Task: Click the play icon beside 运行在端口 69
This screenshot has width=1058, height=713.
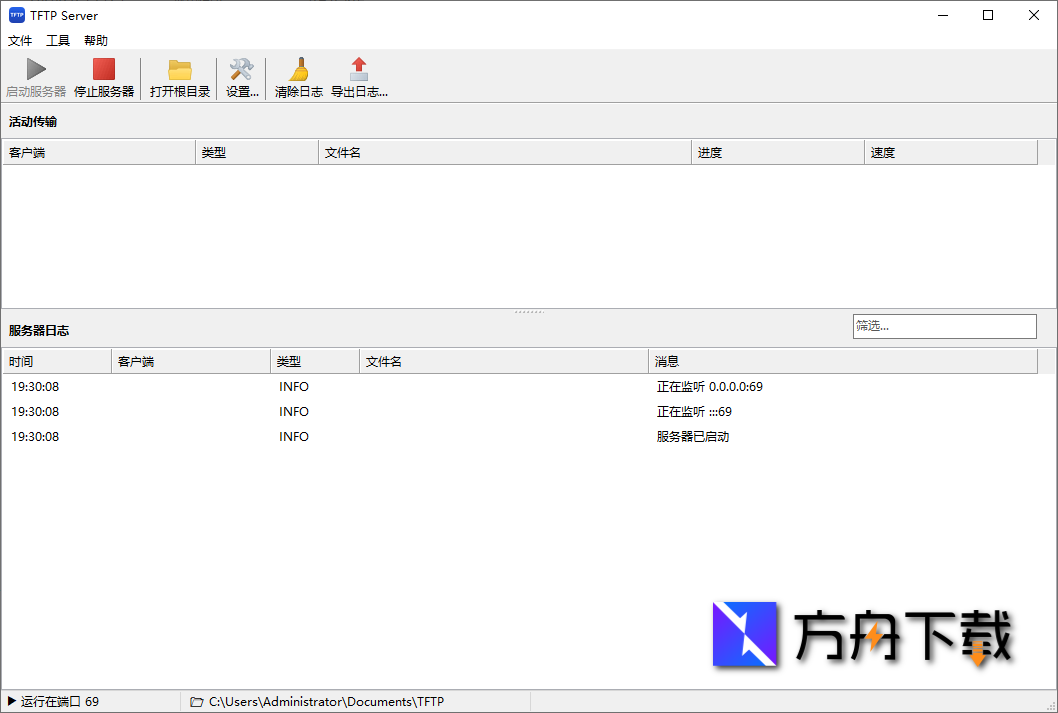Action: point(10,701)
